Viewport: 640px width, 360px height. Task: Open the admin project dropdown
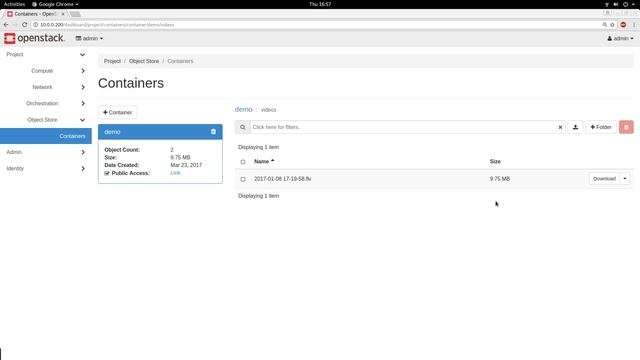pyautogui.click(x=89, y=38)
